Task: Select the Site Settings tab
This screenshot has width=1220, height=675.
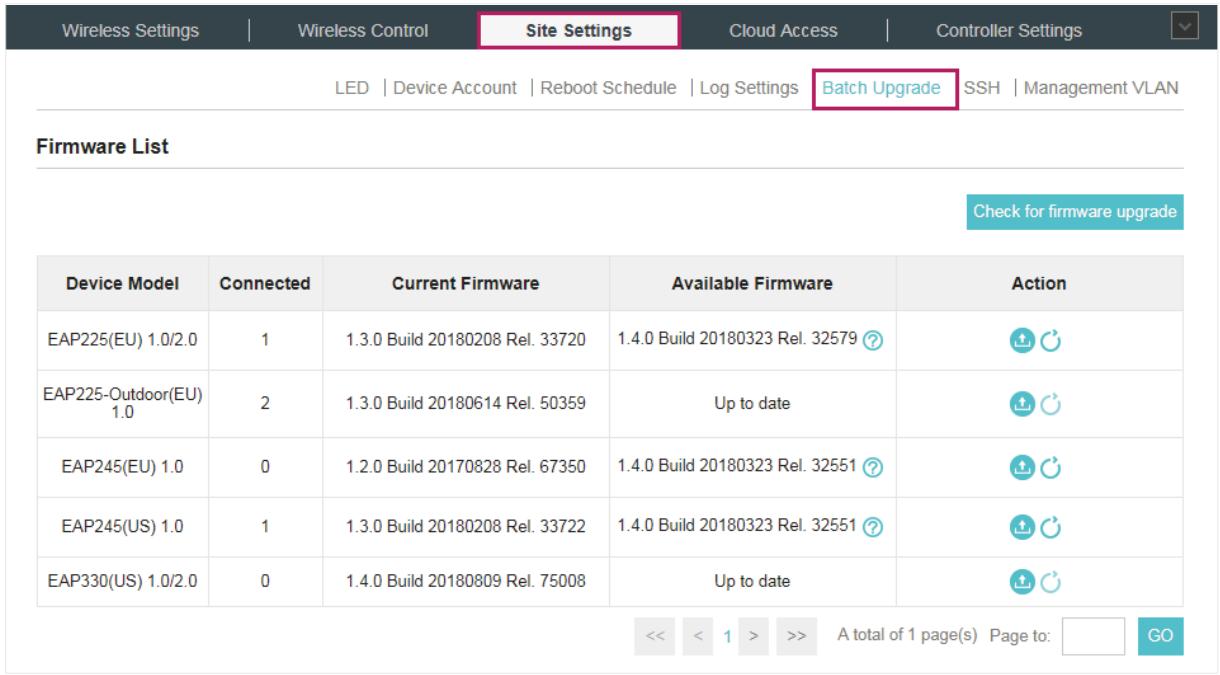Action: pyautogui.click(x=579, y=30)
